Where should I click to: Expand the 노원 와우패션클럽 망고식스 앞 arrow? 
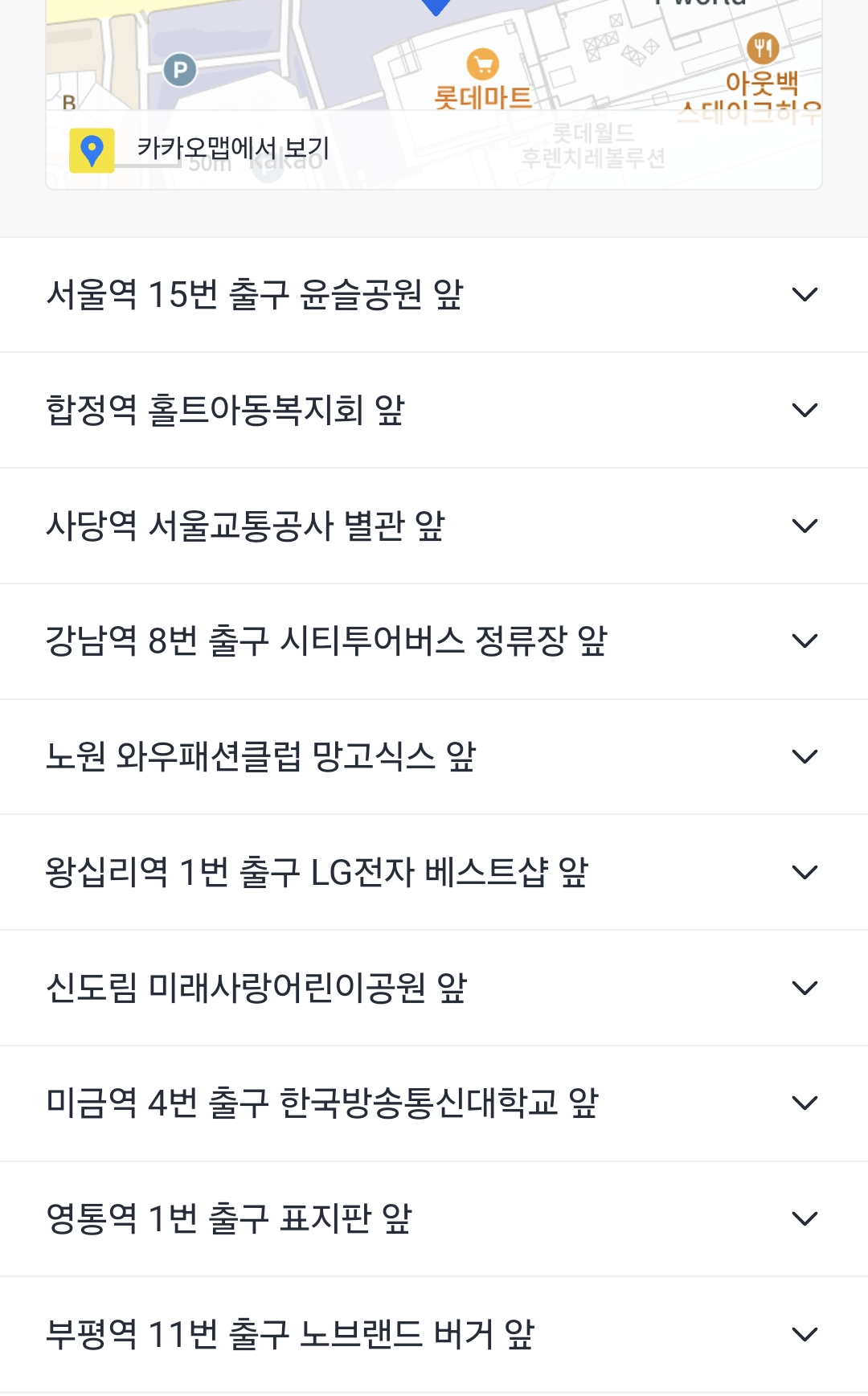coord(805,757)
